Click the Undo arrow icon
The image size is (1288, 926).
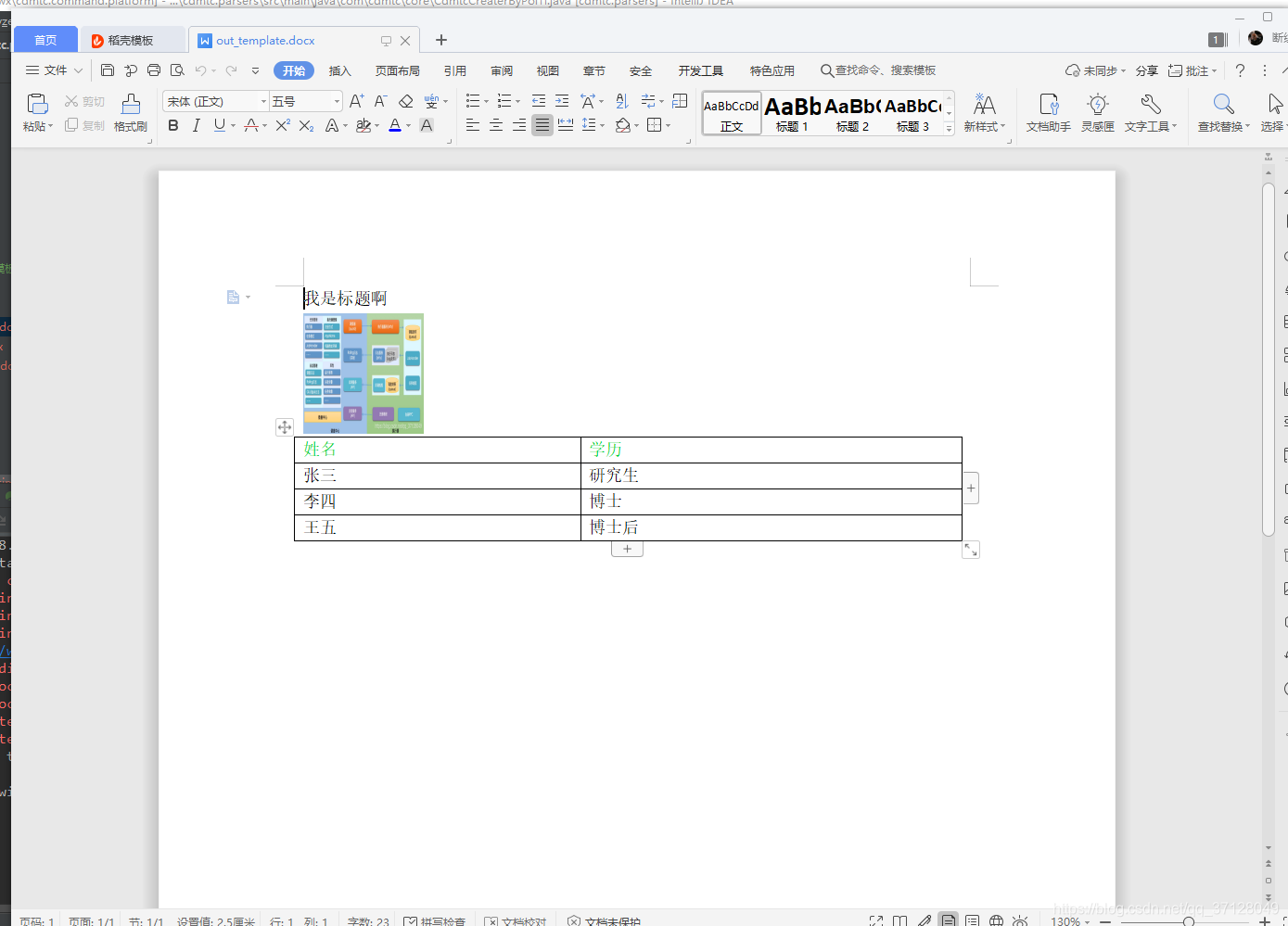200,70
